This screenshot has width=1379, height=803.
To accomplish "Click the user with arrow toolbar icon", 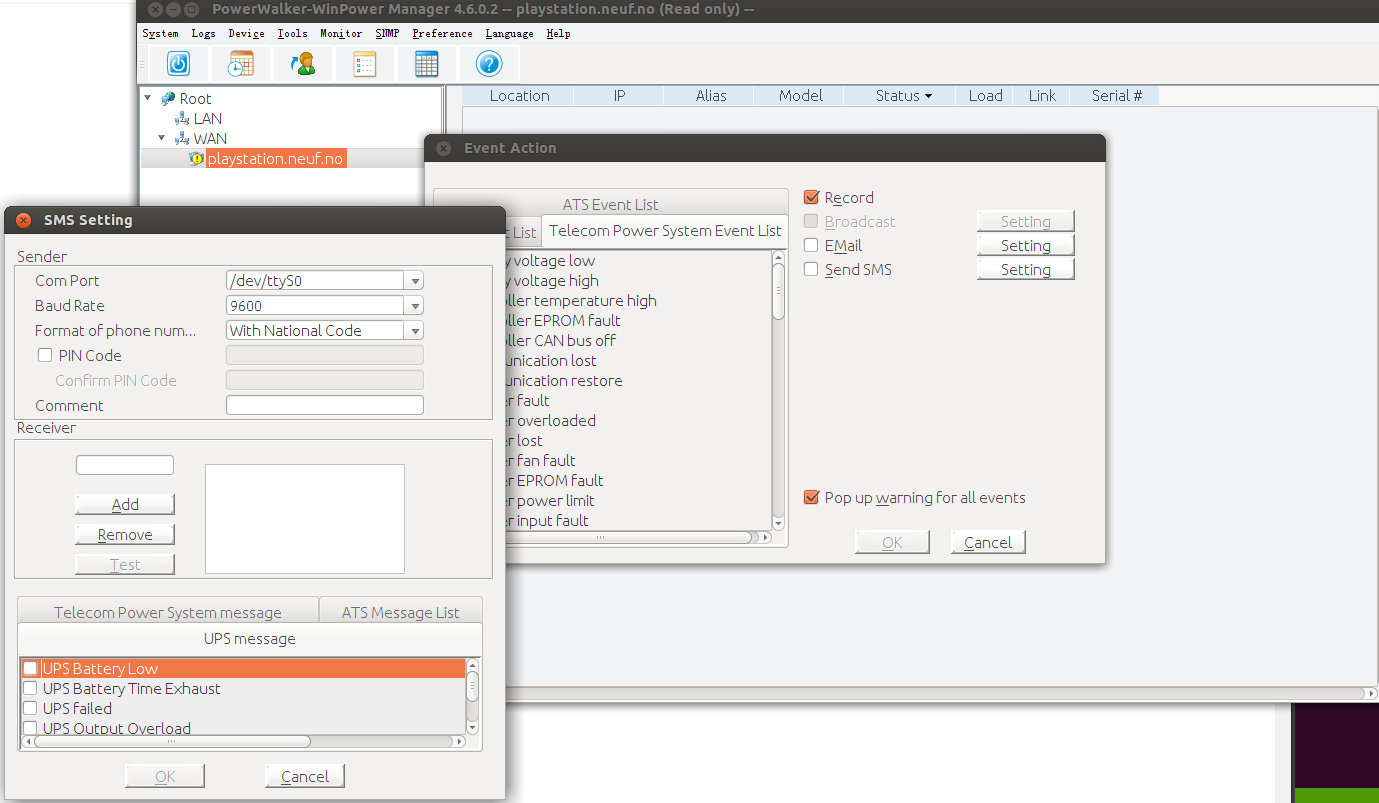I will [302, 64].
